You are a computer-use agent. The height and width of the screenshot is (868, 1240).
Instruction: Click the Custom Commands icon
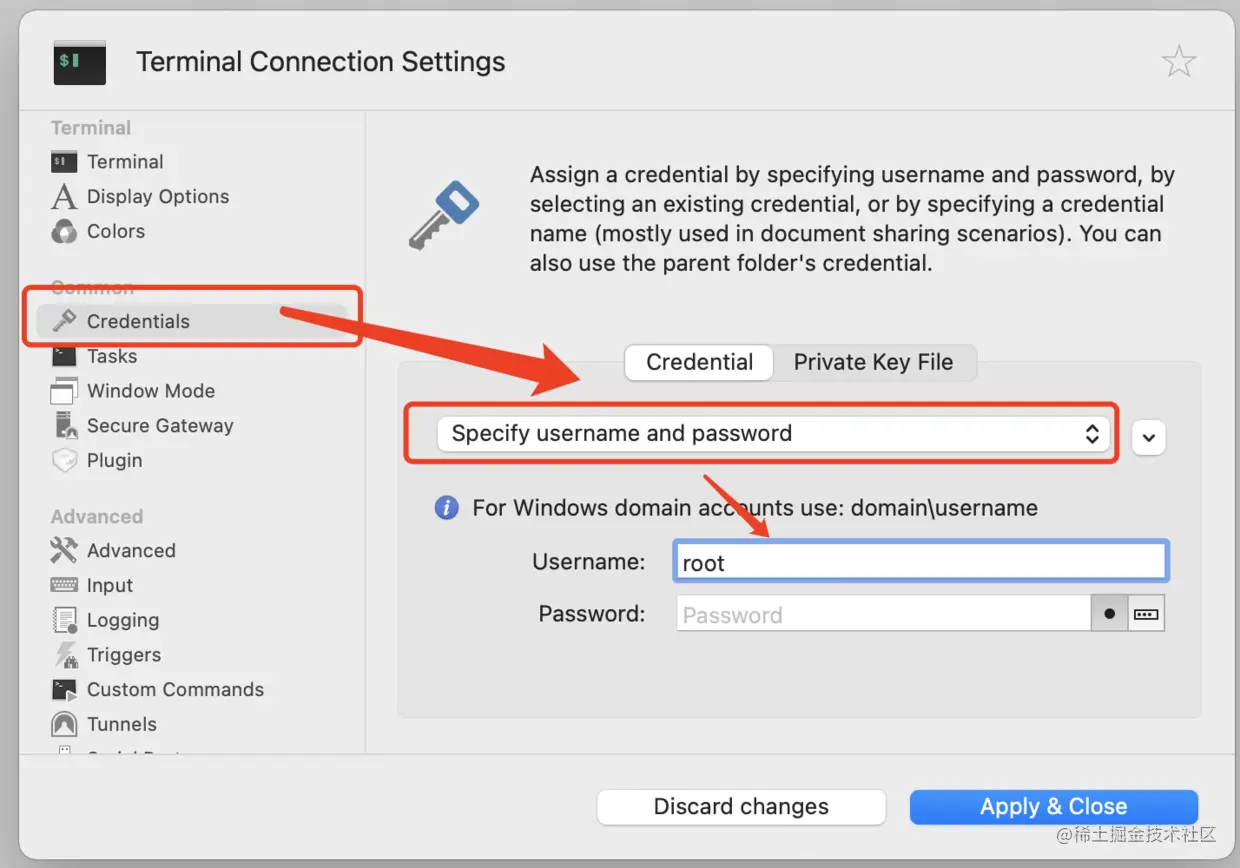pyautogui.click(x=64, y=689)
